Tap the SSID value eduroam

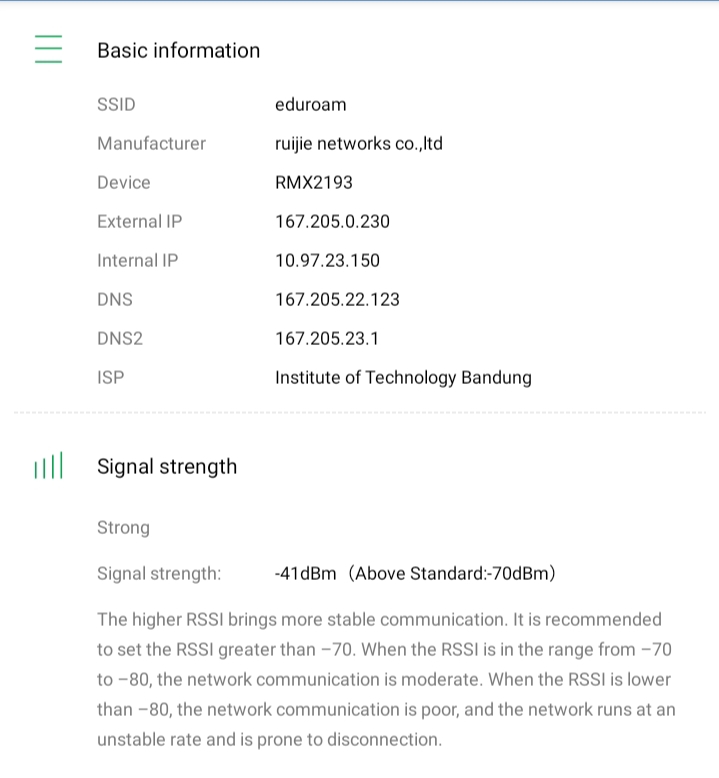pyautogui.click(x=310, y=104)
